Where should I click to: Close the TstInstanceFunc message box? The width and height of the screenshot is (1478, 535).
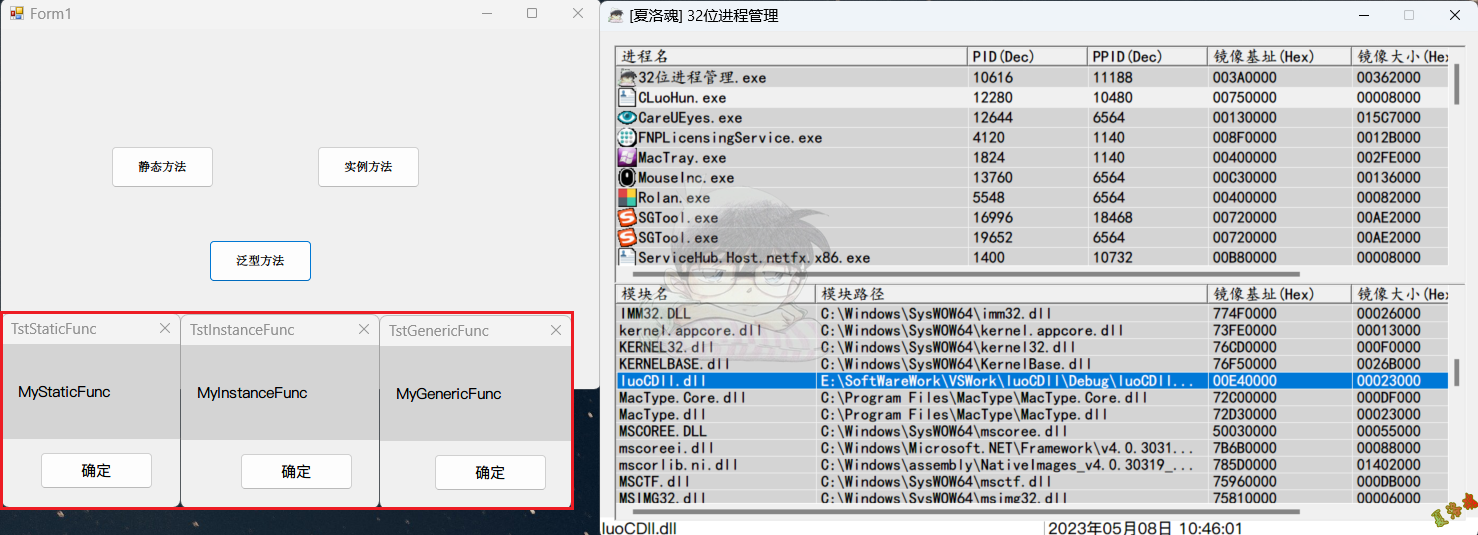click(364, 329)
